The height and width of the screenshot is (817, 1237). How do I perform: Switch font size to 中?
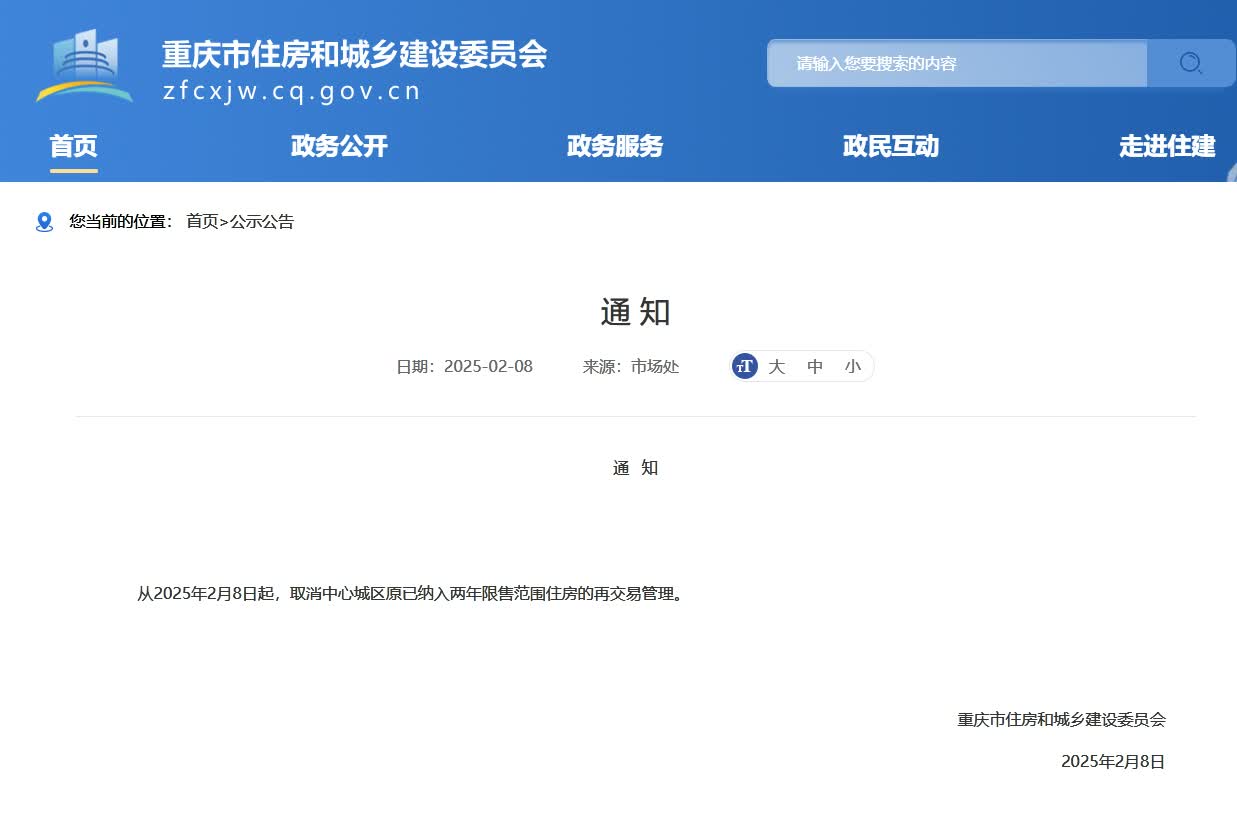[815, 366]
